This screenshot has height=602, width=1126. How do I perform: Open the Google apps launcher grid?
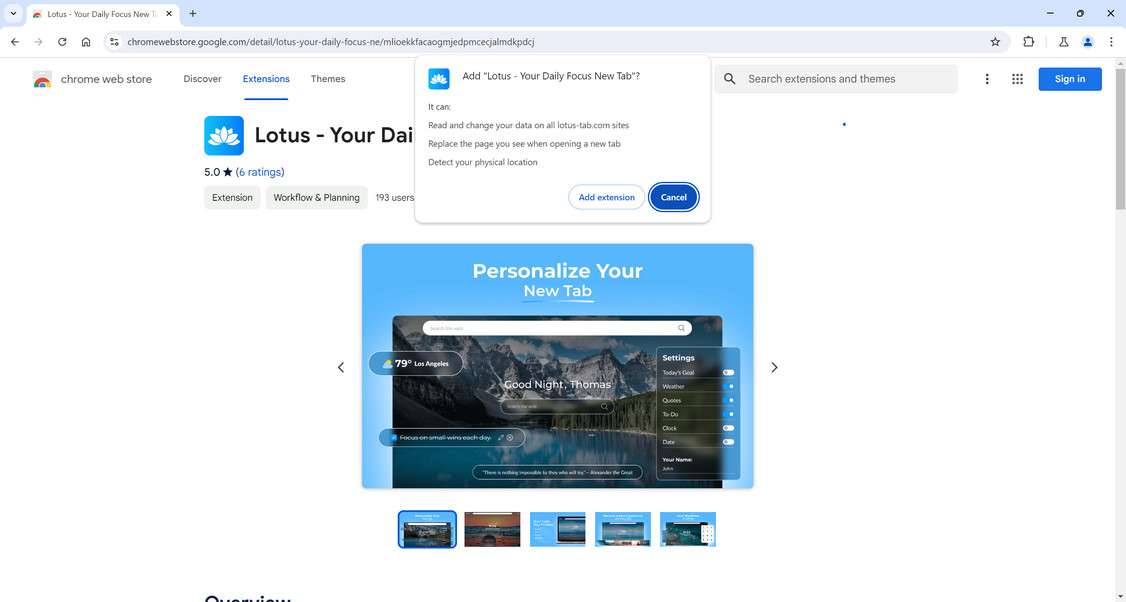[x=1018, y=78]
